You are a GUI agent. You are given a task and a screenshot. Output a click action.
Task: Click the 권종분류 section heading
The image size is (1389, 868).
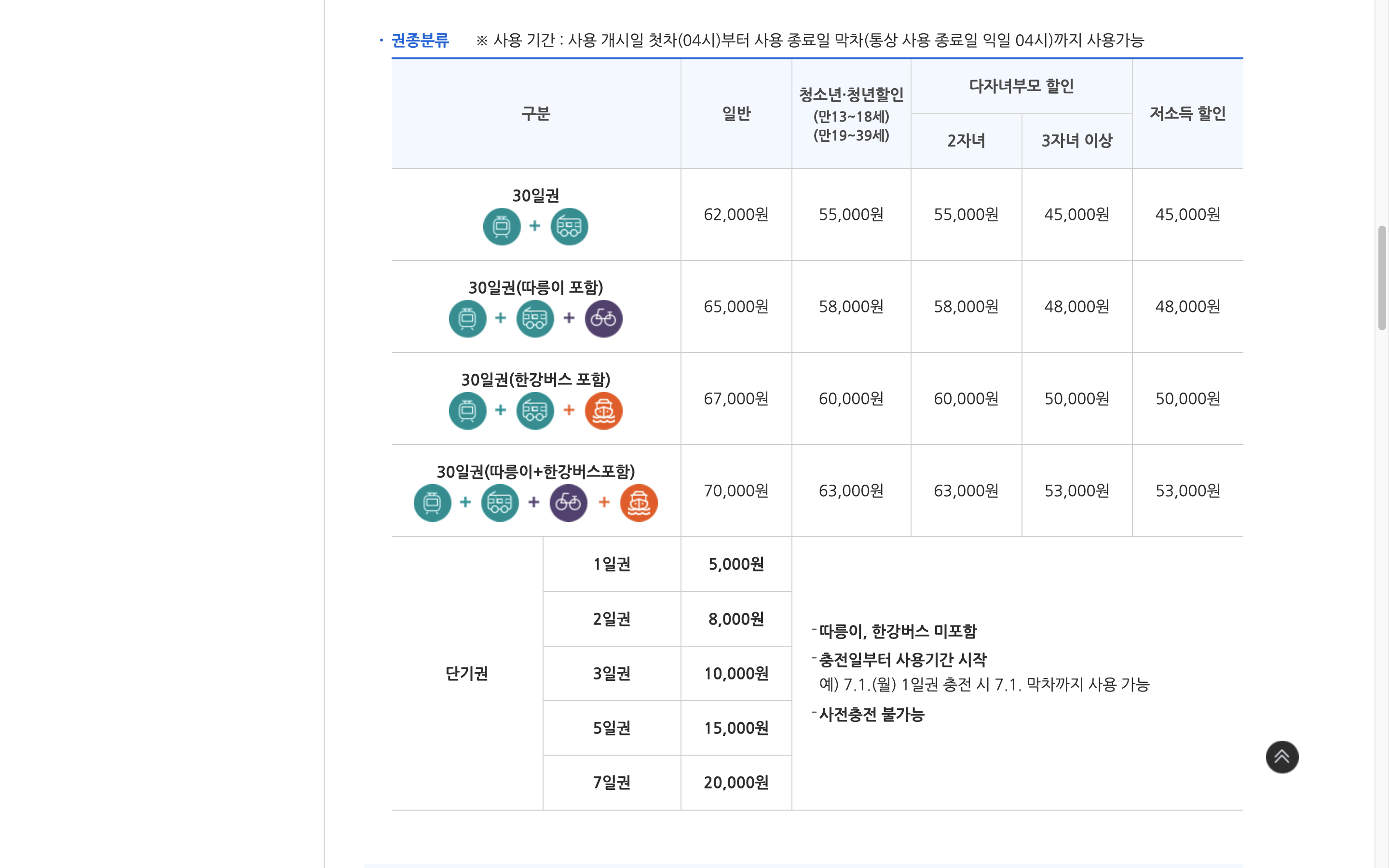(x=420, y=40)
